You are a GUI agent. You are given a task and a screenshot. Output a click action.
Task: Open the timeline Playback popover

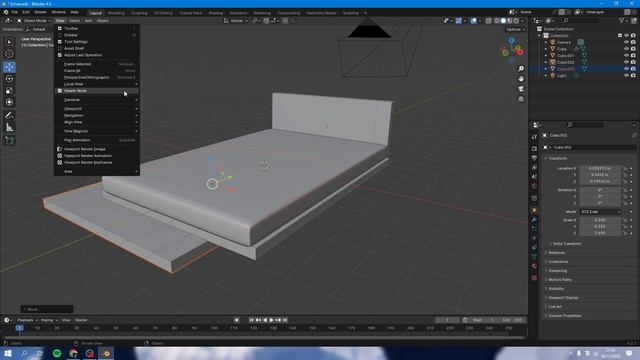[x=27, y=320]
